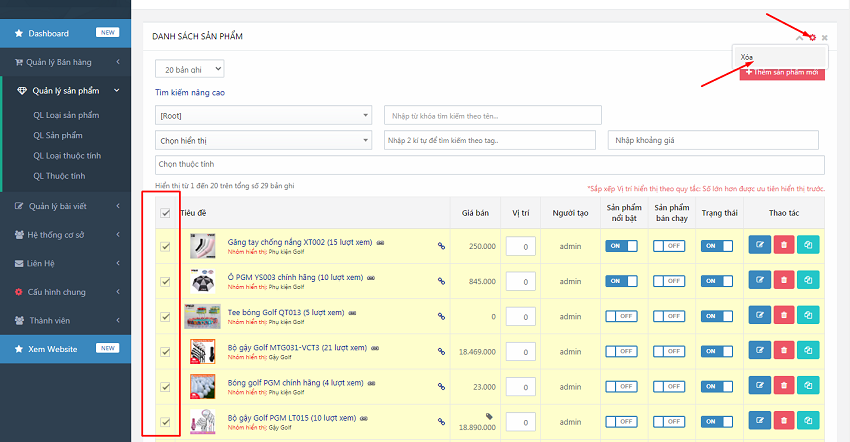Click the Thêm sản phẩm mới button

[782, 73]
